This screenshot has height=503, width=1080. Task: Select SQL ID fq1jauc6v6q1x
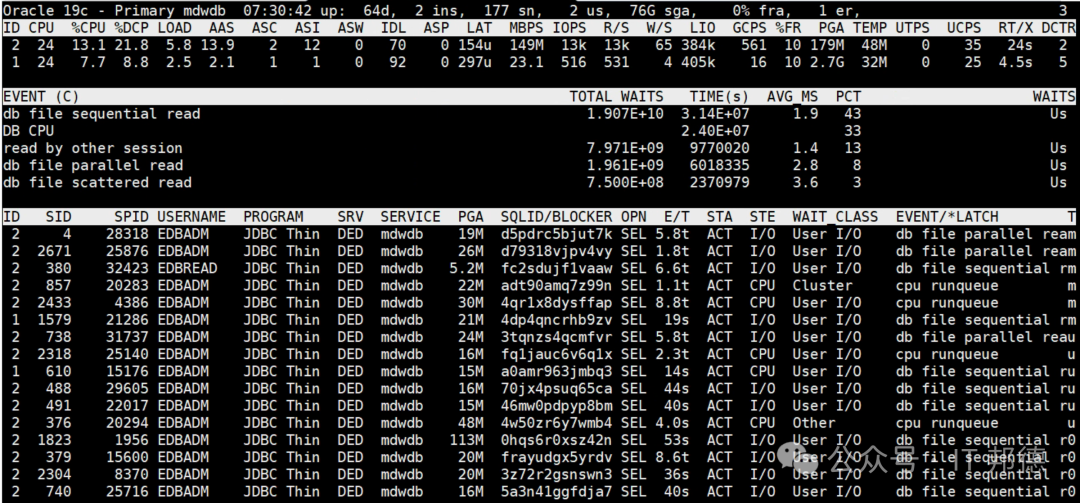coord(557,354)
